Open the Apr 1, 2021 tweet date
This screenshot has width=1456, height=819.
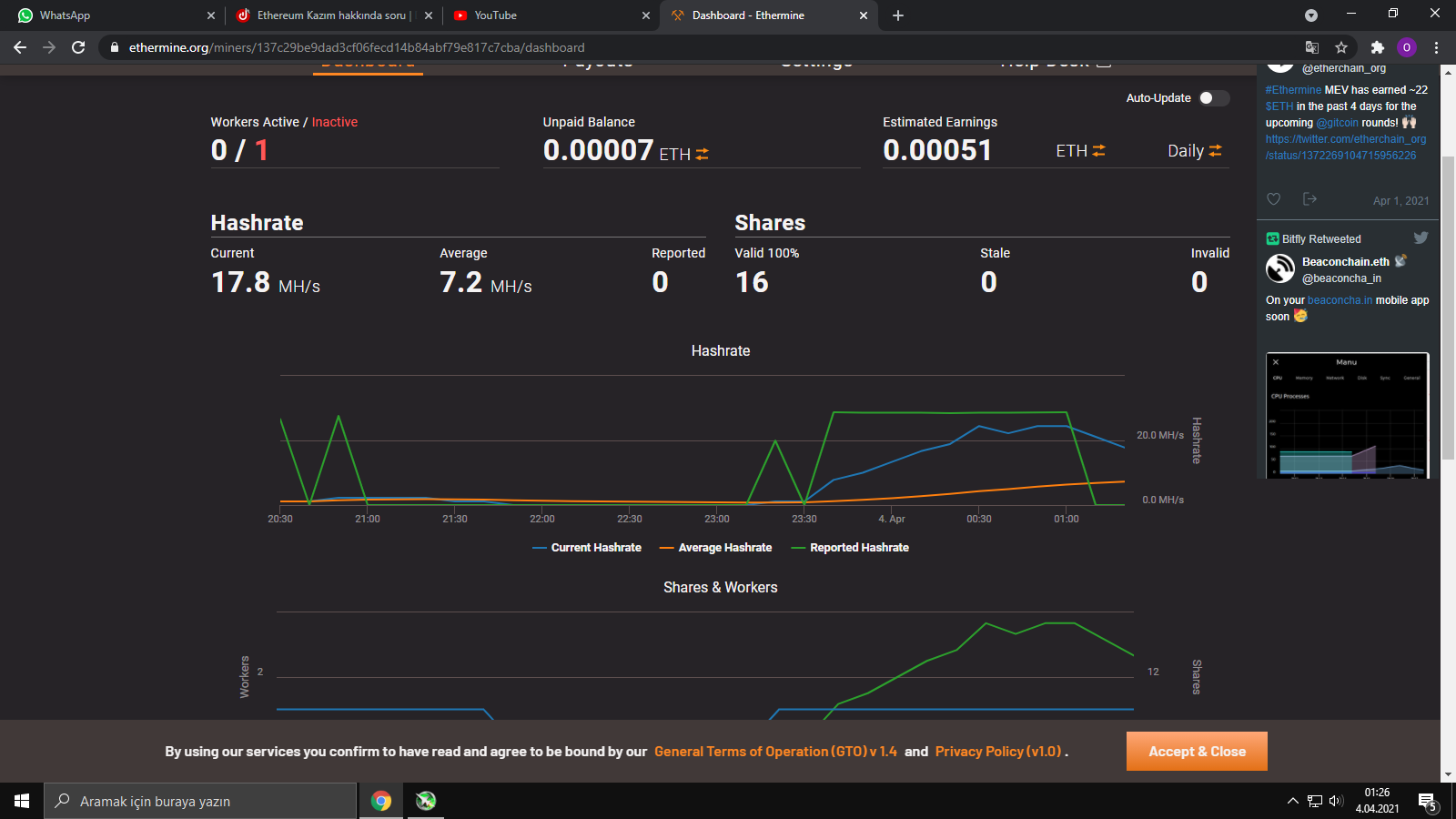coord(1401,201)
